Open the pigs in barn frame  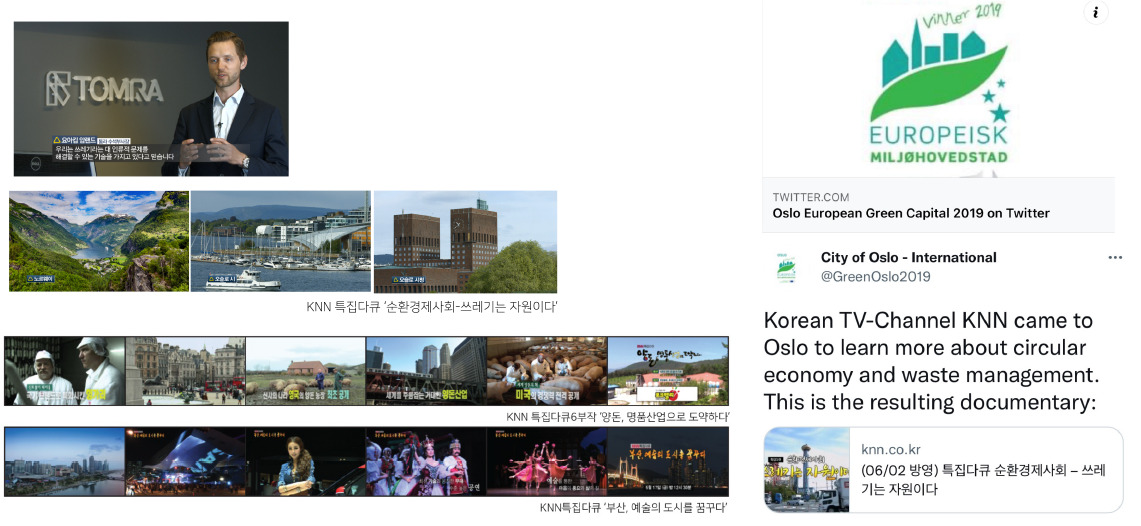546,370
